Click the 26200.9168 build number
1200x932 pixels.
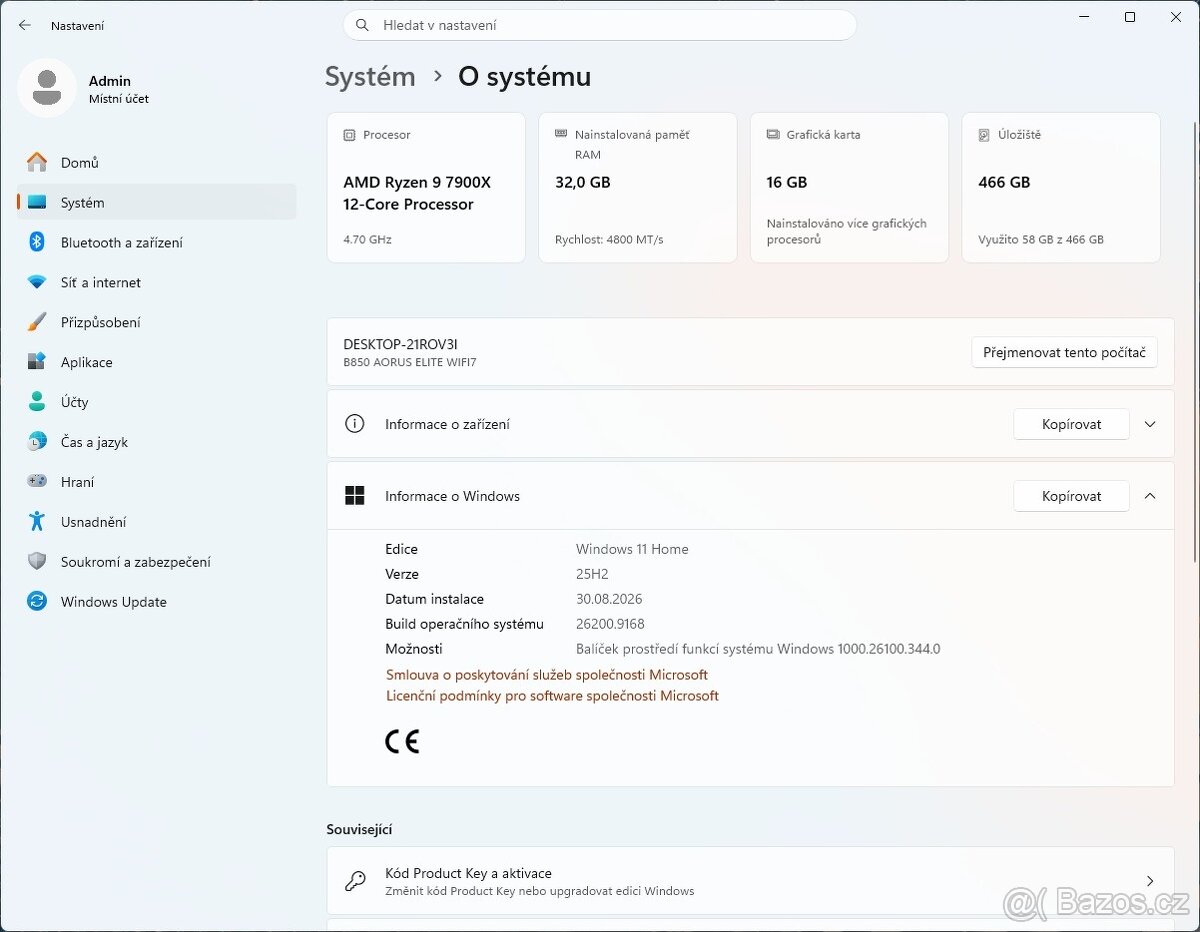click(x=610, y=624)
